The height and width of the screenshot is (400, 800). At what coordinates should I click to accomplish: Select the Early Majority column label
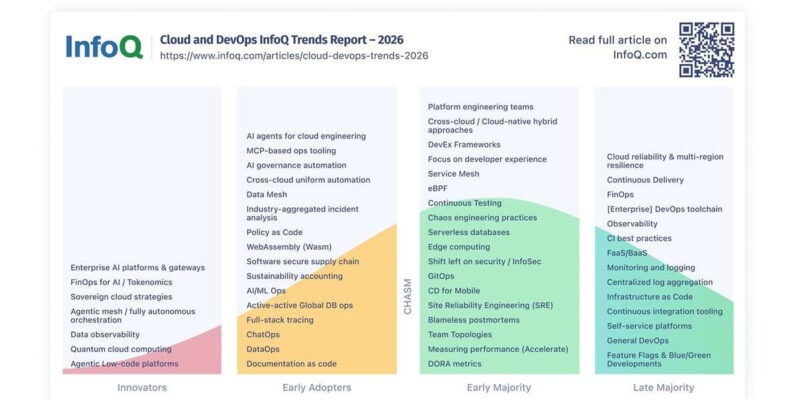[x=499, y=388]
